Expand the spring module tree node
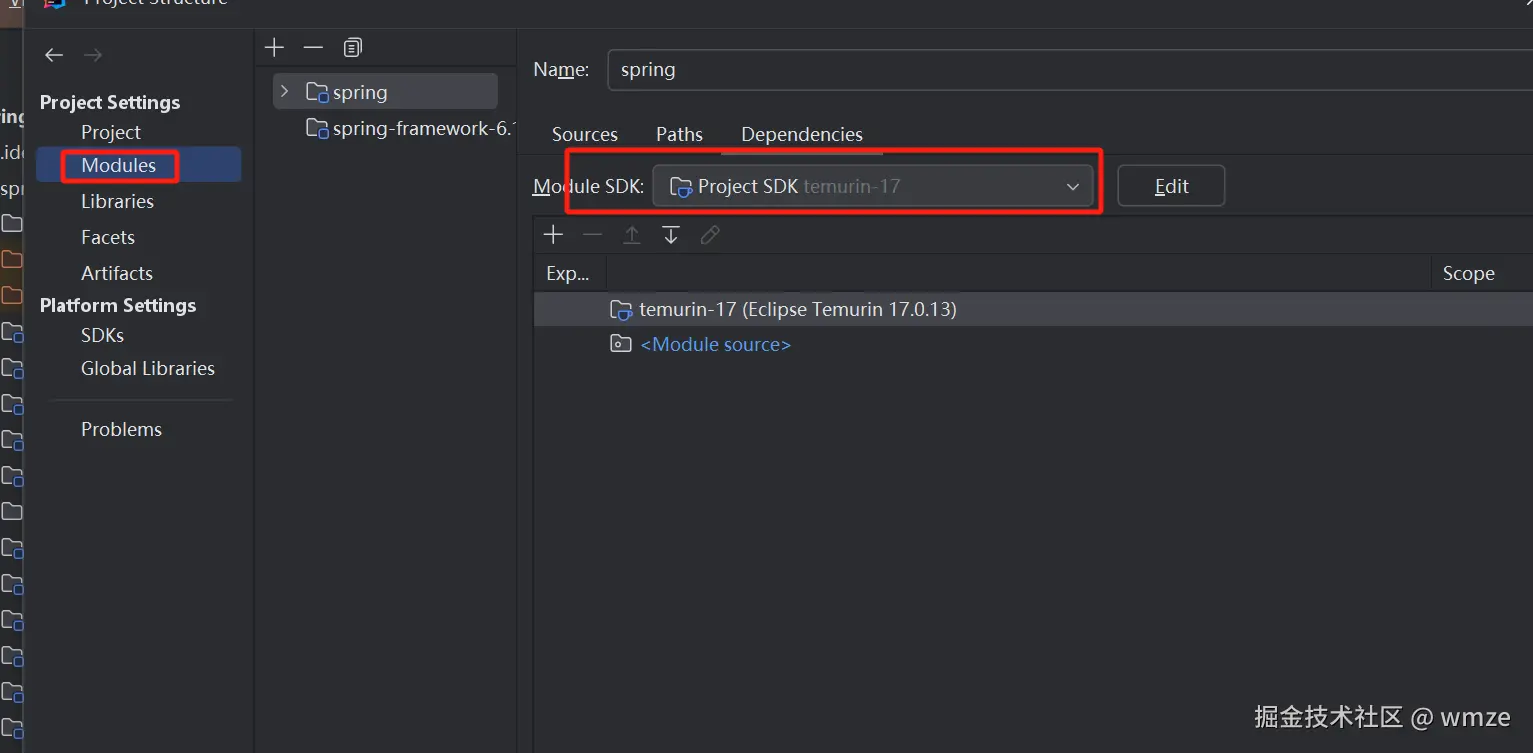The height and width of the screenshot is (753, 1533). (285, 92)
